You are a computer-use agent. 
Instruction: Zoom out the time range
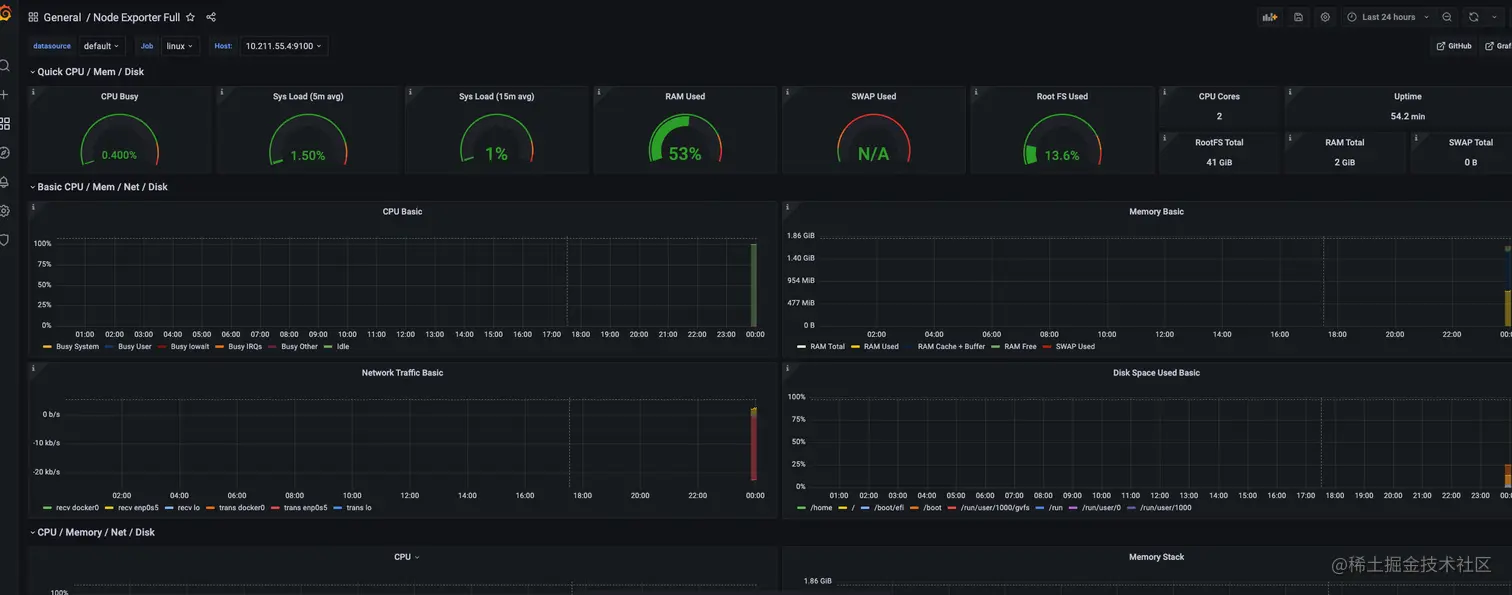click(1447, 17)
